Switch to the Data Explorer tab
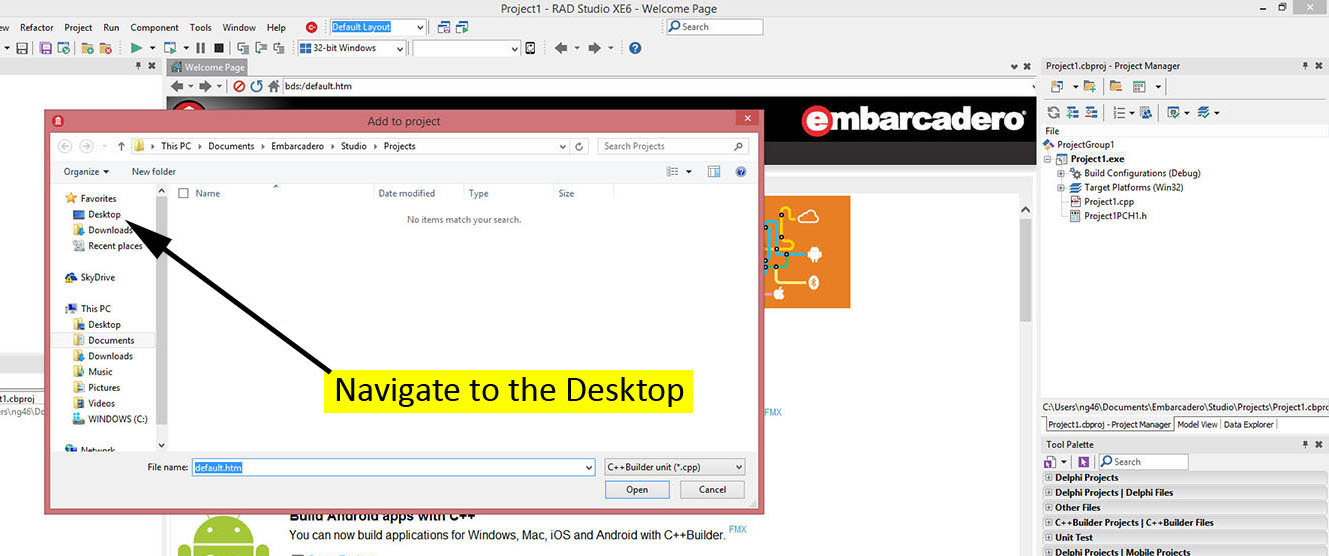 (x=1249, y=424)
